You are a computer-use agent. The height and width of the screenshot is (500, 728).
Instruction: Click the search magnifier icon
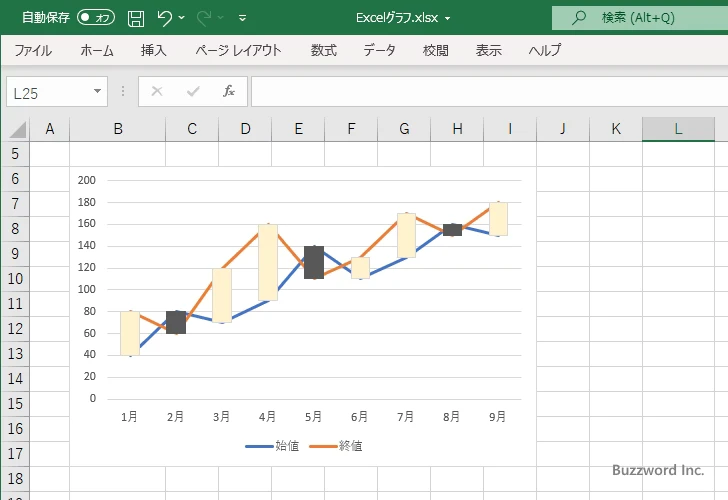click(578, 18)
